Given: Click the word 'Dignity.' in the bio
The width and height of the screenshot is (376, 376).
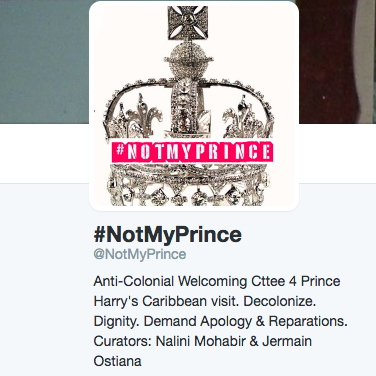Looking at the screenshot, I should click(116, 322).
